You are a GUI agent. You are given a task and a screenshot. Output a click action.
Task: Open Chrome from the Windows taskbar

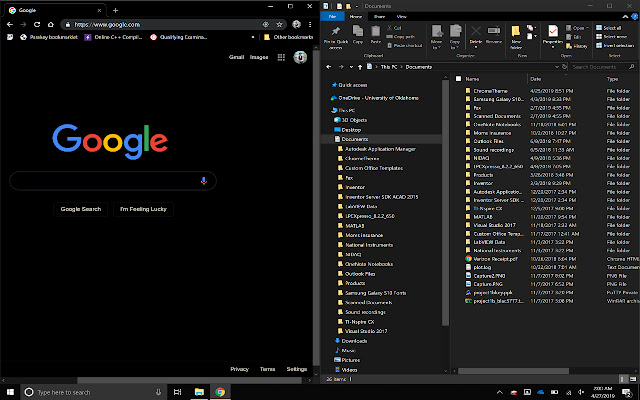219,391
